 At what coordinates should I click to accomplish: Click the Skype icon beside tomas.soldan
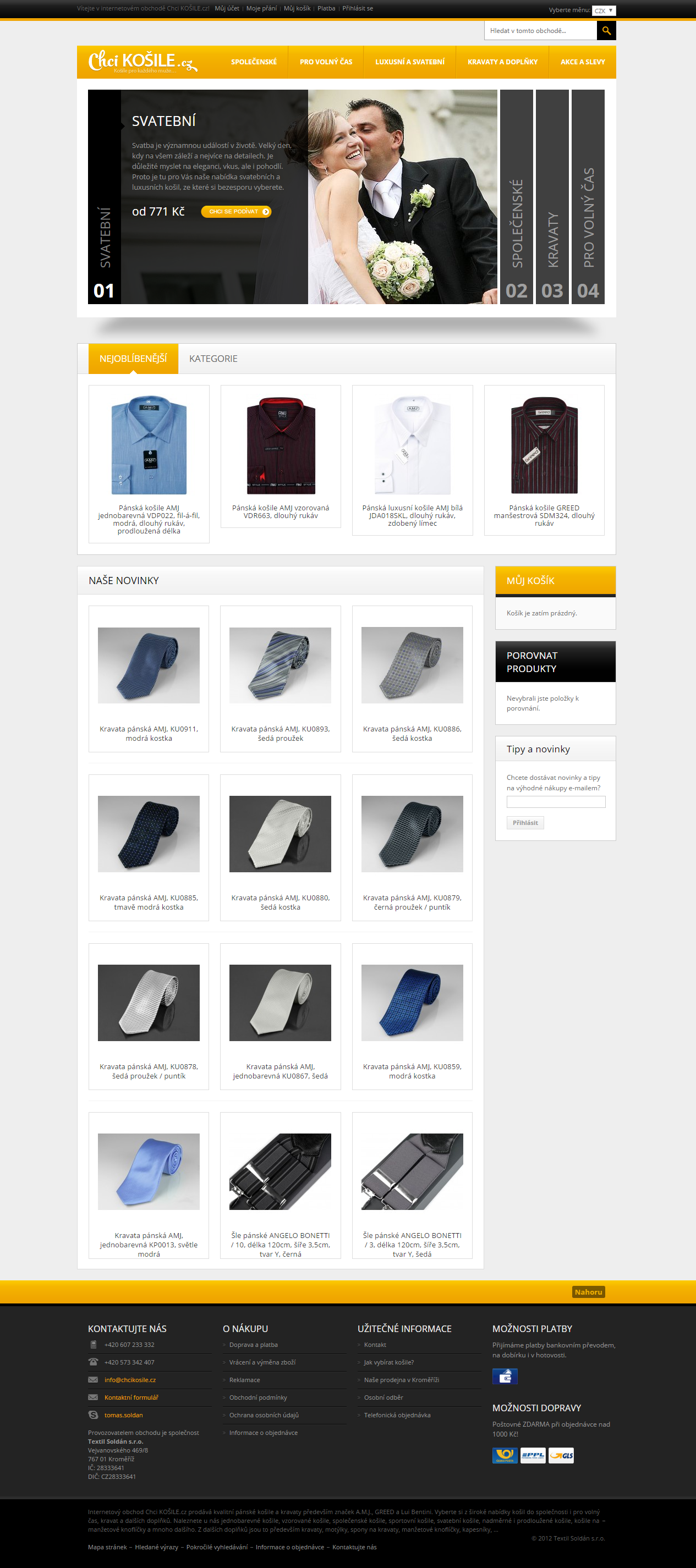(93, 1415)
